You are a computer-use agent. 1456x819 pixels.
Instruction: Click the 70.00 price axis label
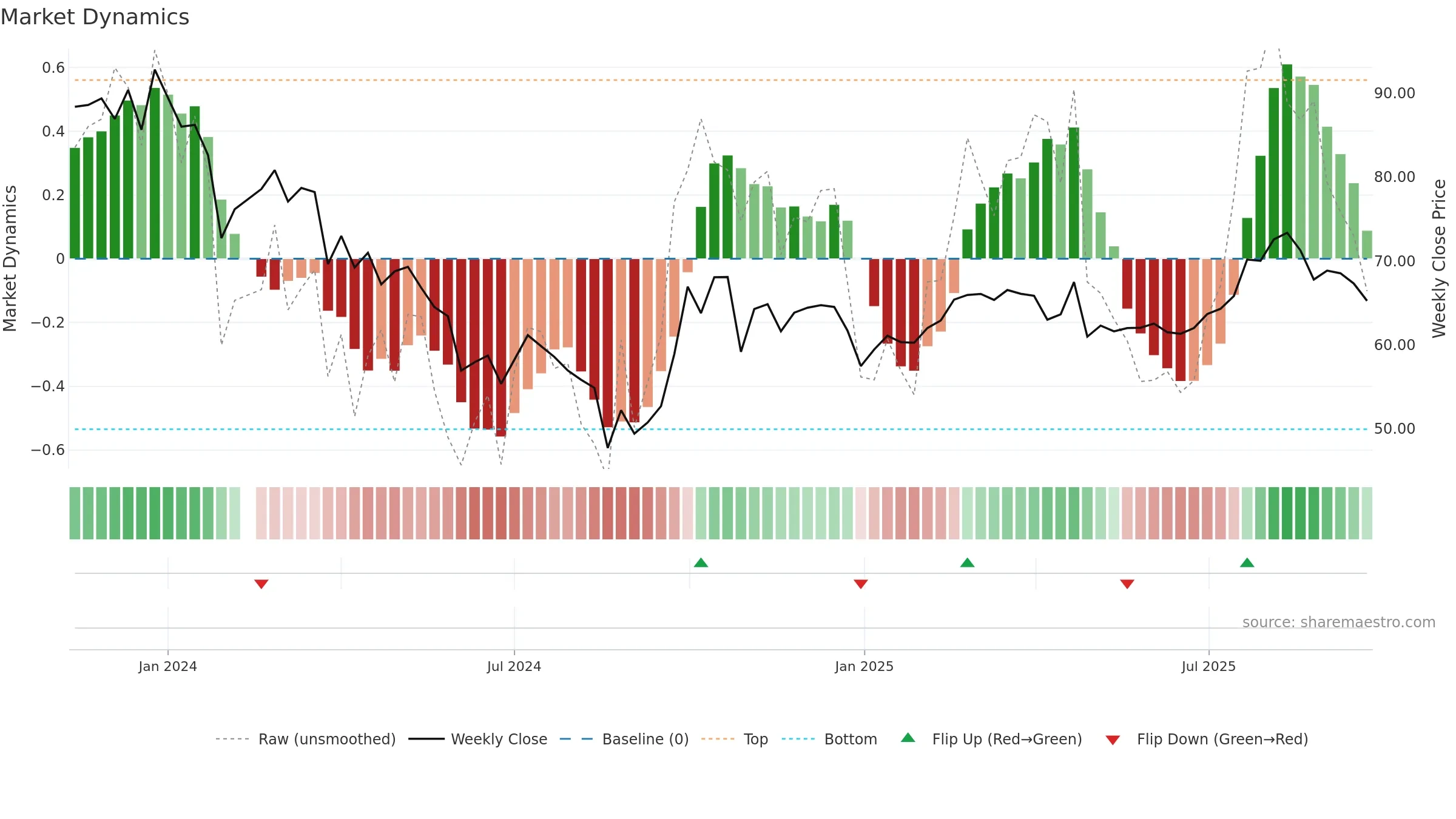point(1395,261)
